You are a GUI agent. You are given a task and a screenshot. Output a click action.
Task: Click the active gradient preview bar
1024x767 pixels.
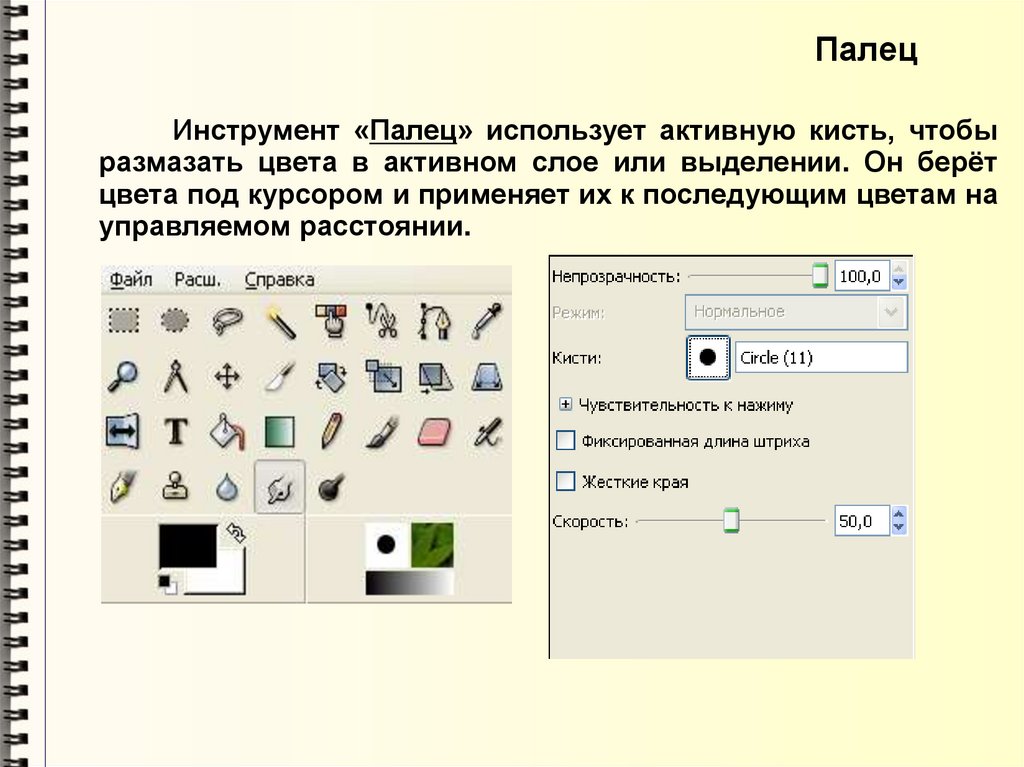point(409,582)
